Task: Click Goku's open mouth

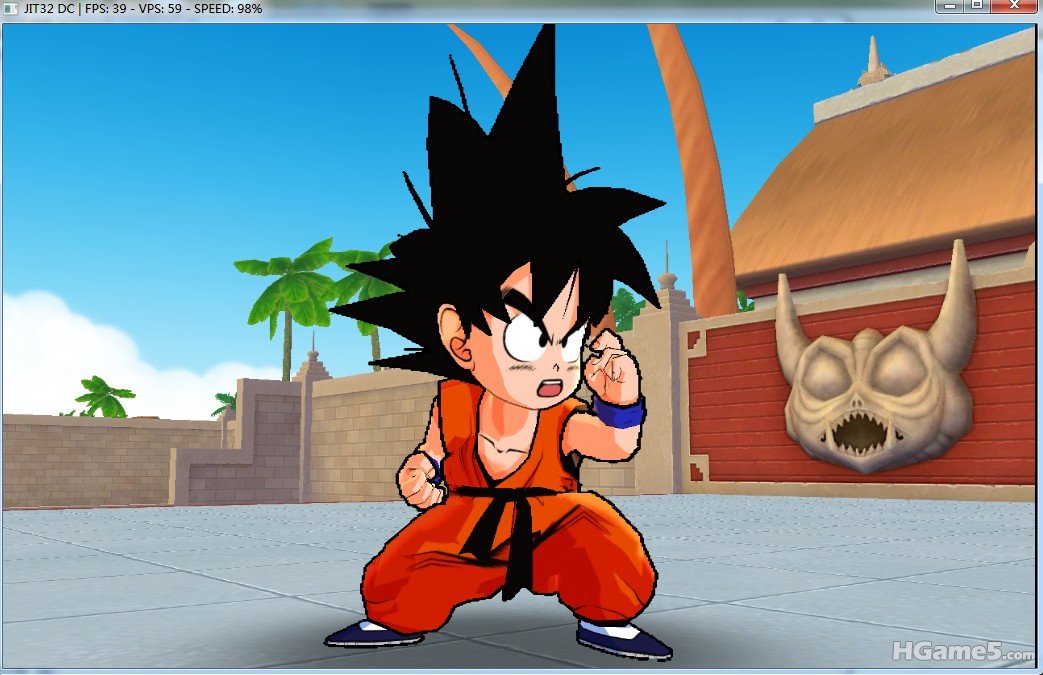Action: (x=551, y=385)
